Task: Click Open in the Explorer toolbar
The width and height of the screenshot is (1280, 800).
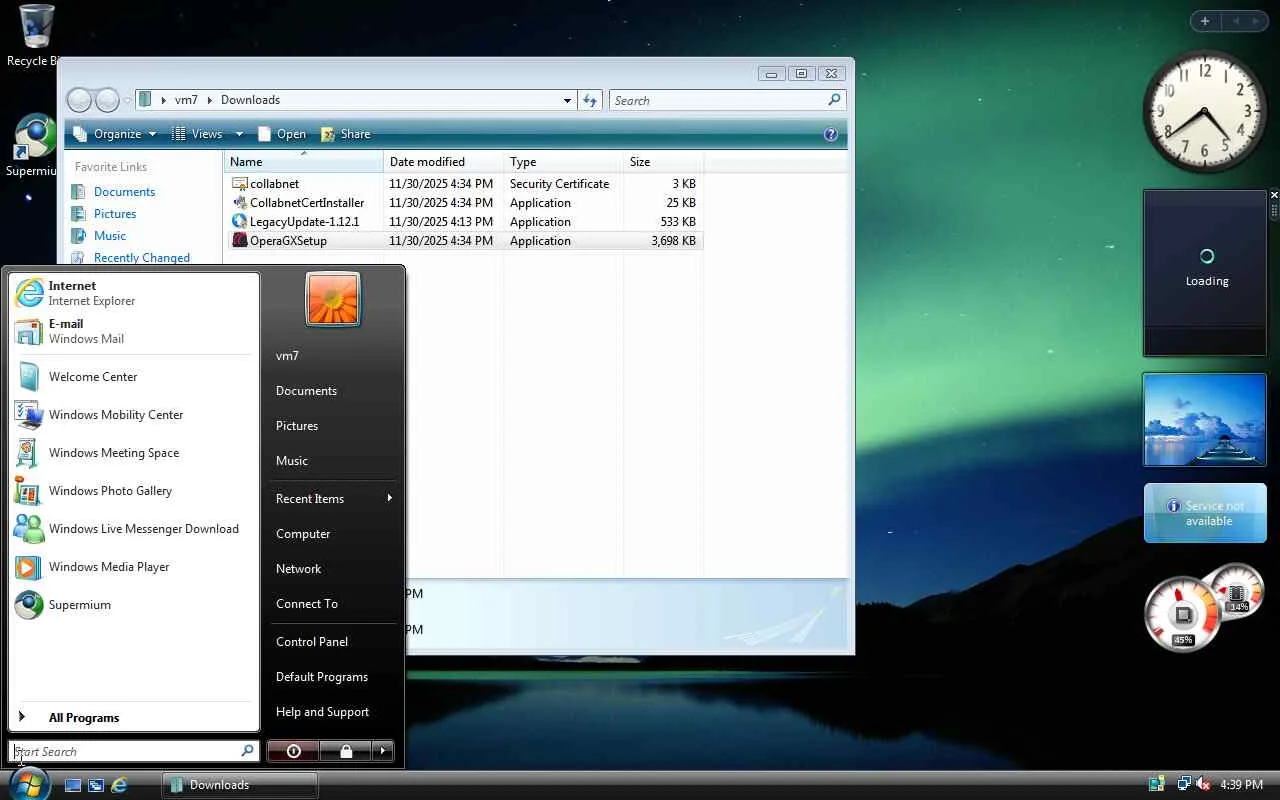Action: tap(282, 134)
